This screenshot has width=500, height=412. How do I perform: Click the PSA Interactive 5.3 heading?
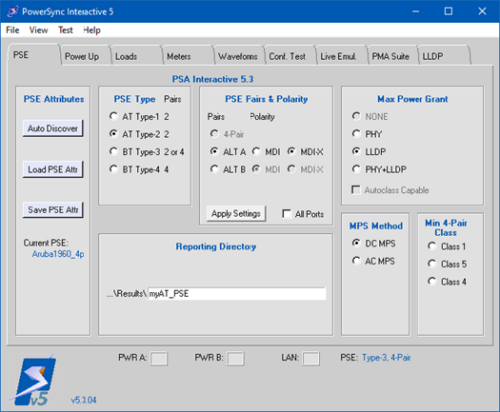pos(213,79)
